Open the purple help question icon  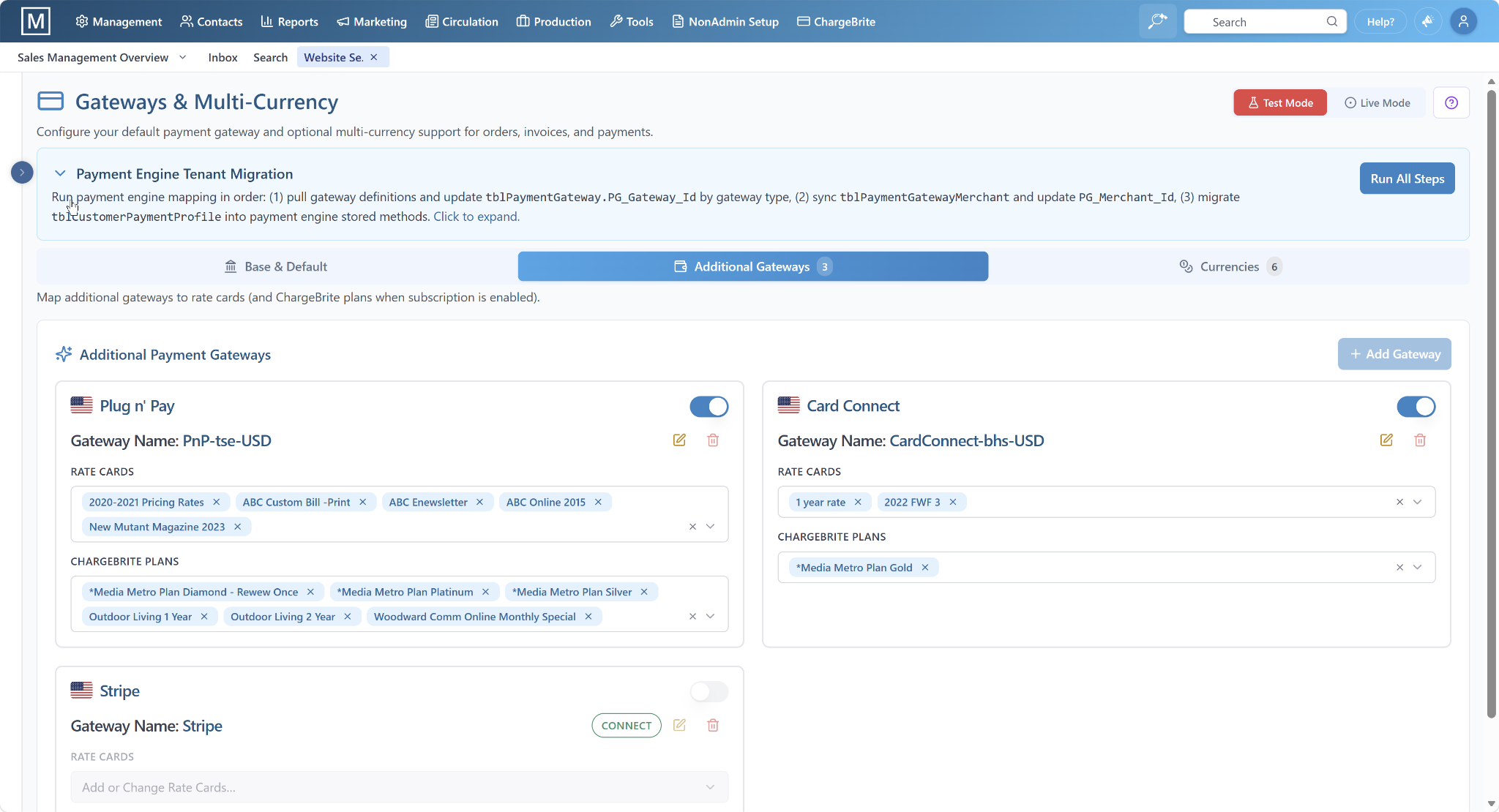pos(1451,103)
